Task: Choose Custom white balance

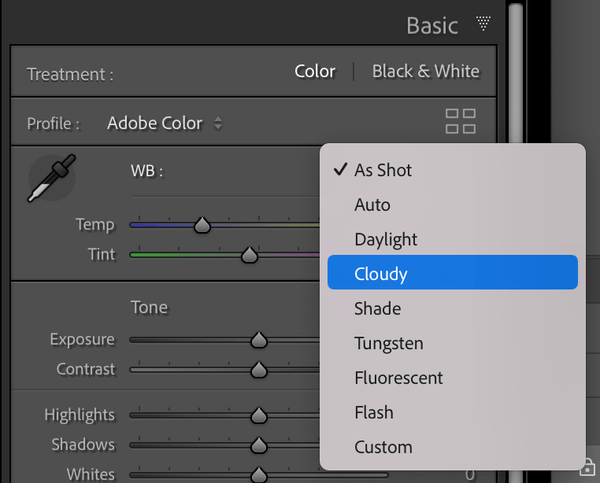Action: [453, 447]
